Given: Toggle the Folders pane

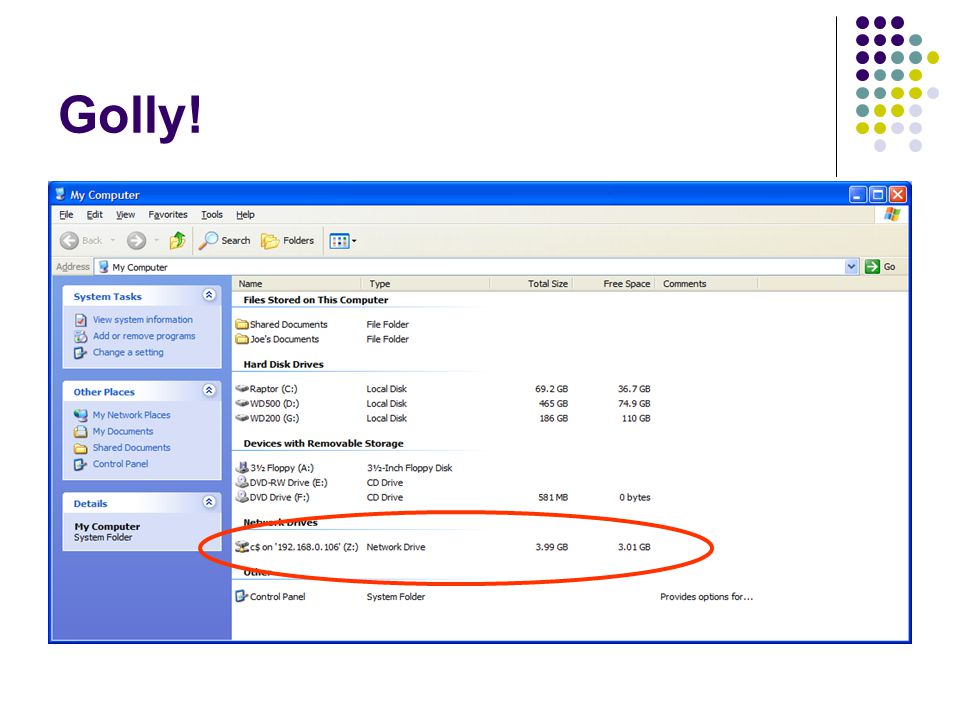Looking at the screenshot, I should coord(287,241).
